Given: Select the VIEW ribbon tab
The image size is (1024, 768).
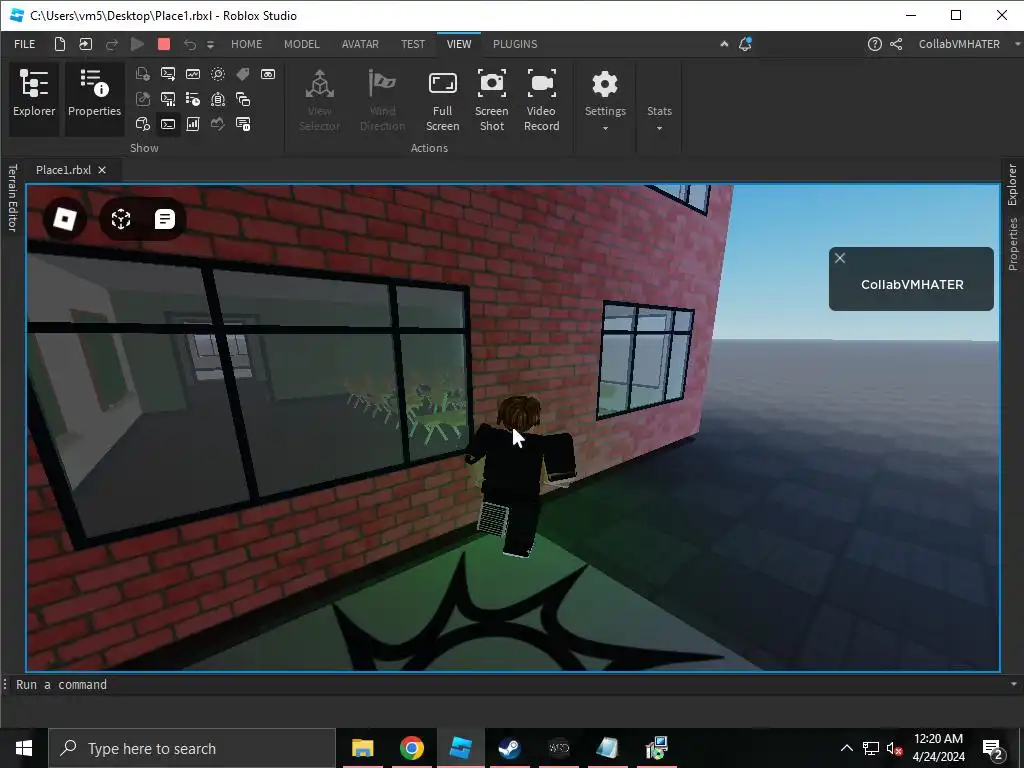Looking at the screenshot, I should (458, 44).
